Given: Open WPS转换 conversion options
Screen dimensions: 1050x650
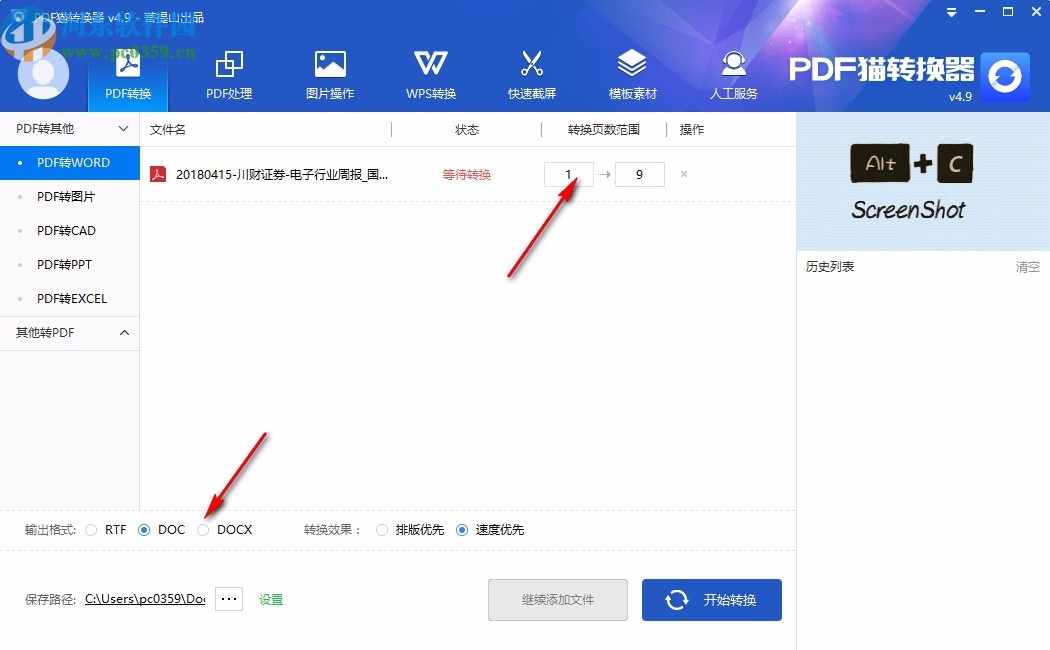Looking at the screenshot, I should click(430, 72).
